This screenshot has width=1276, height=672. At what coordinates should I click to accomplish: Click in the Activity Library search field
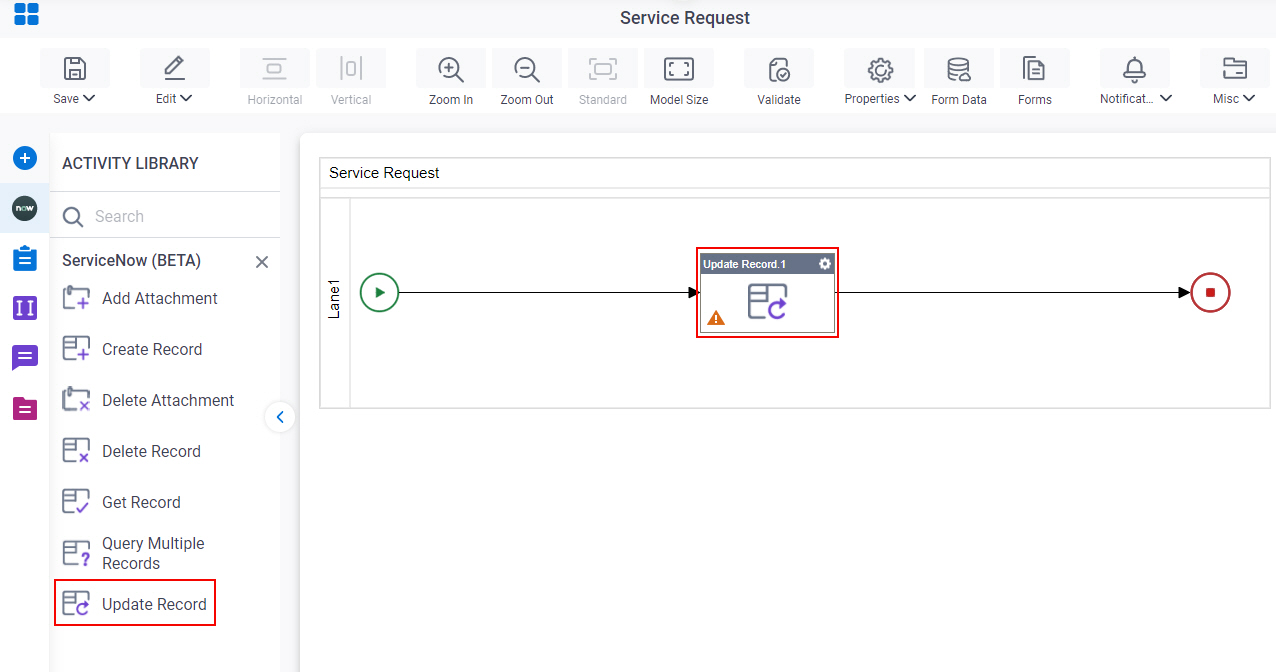(166, 217)
